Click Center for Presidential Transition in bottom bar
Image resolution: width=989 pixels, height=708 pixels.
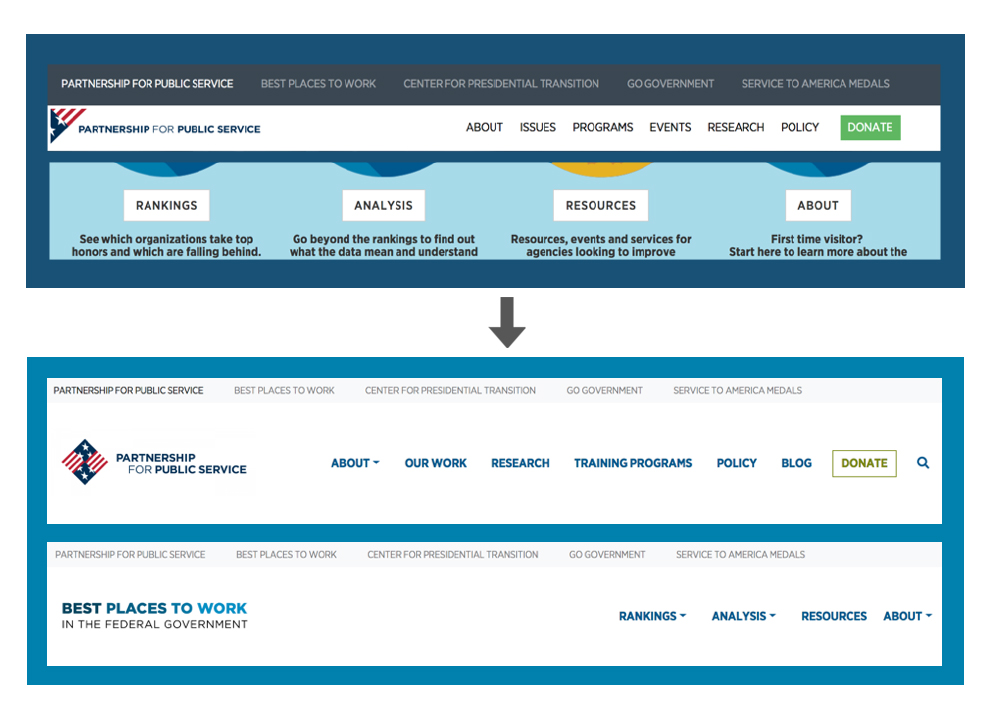pos(453,555)
